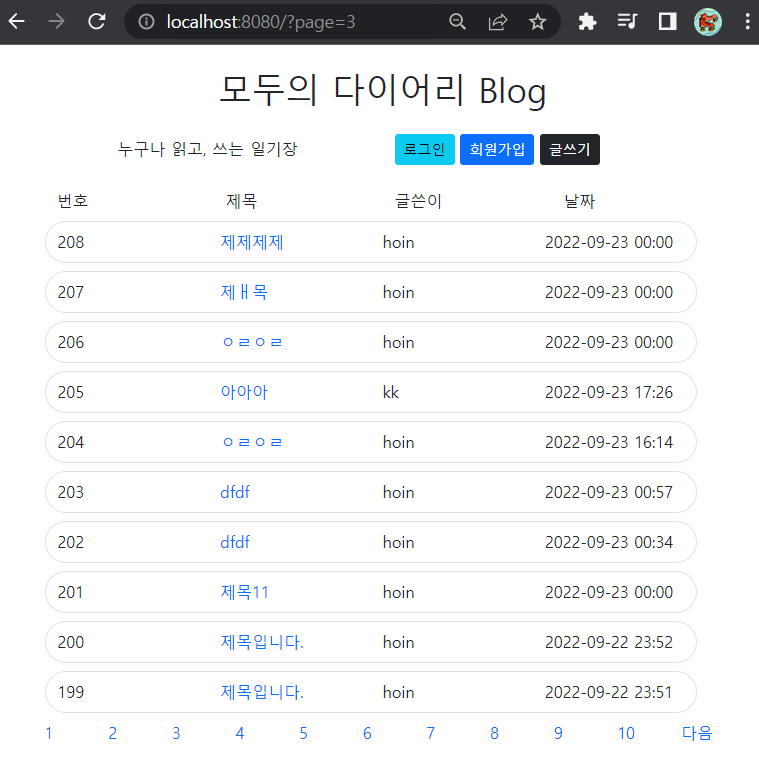The height and width of the screenshot is (768, 759).
Task: Open post 206 titled ㅇㄹㅇㄹ
Action: tap(252, 342)
